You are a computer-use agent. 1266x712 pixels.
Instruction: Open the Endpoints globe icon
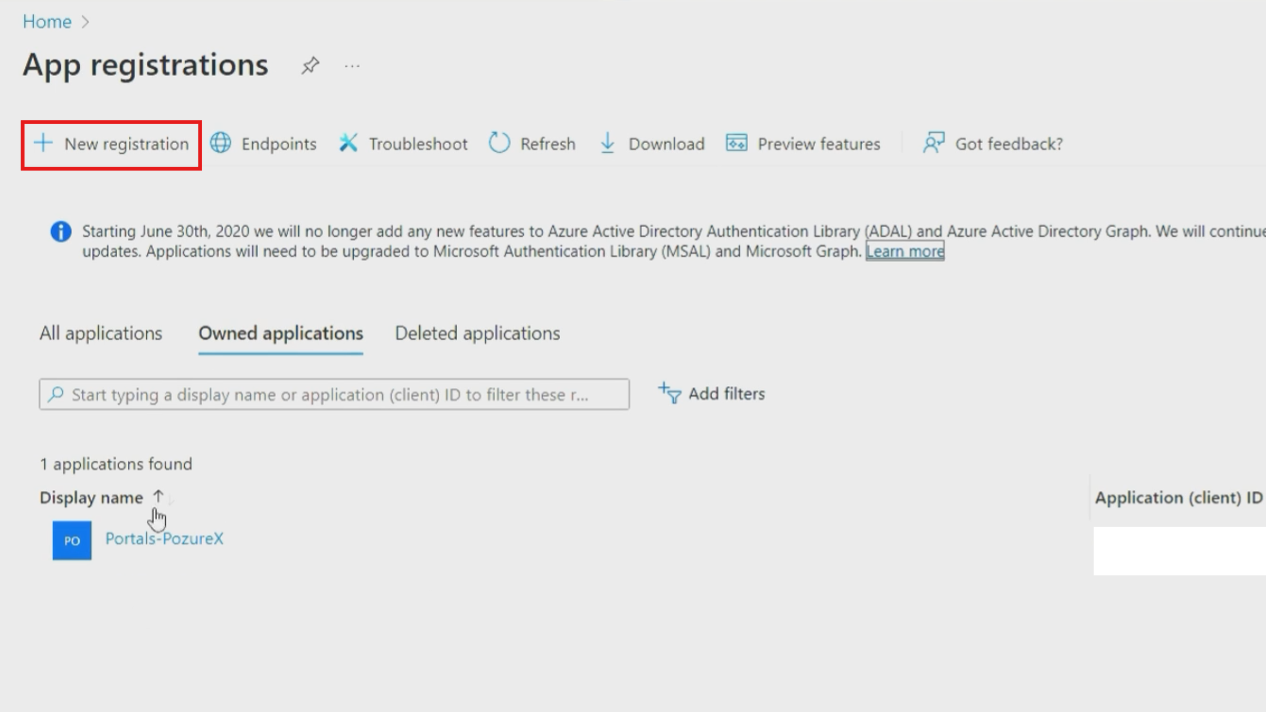[220, 143]
